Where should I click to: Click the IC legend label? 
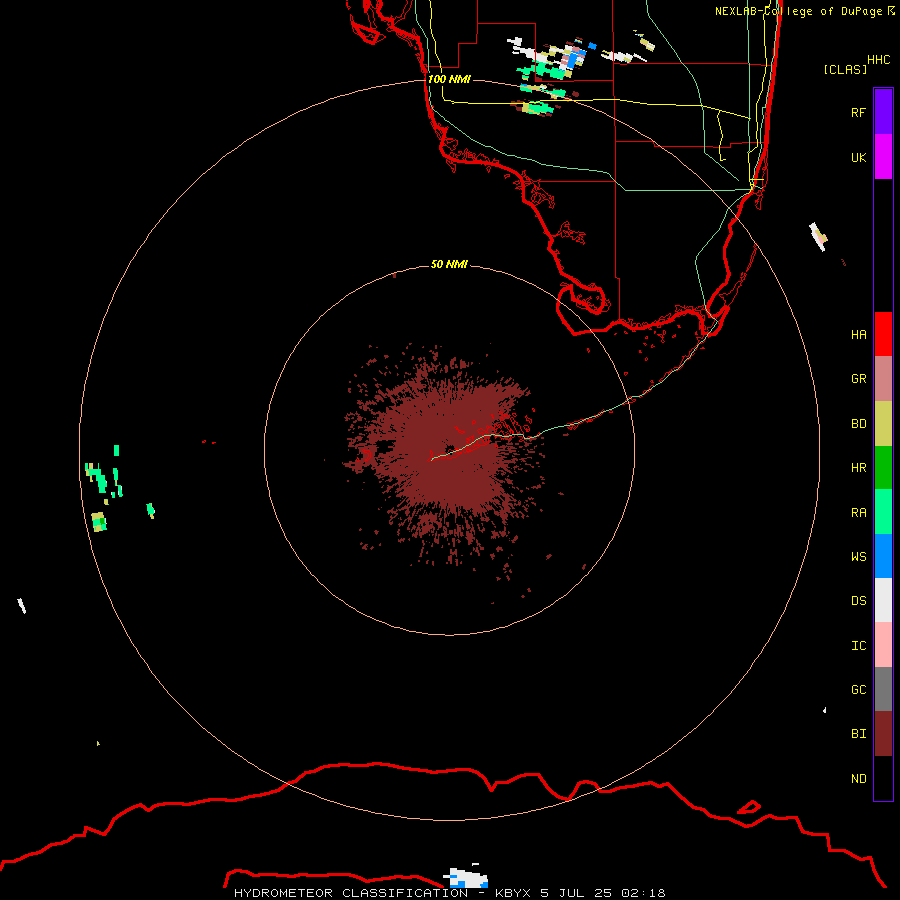coord(858,645)
